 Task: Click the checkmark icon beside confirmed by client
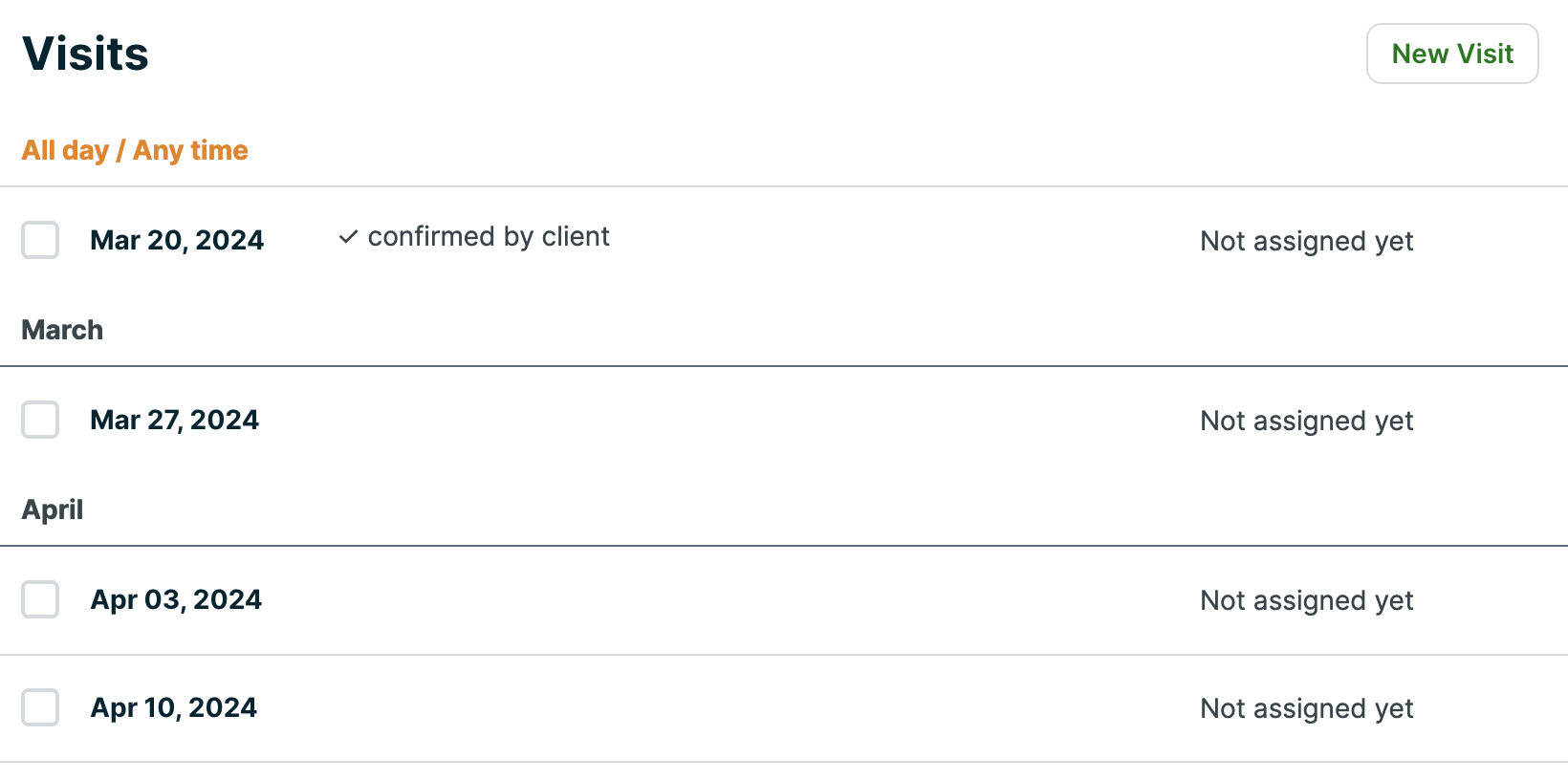pyautogui.click(x=349, y=237)
